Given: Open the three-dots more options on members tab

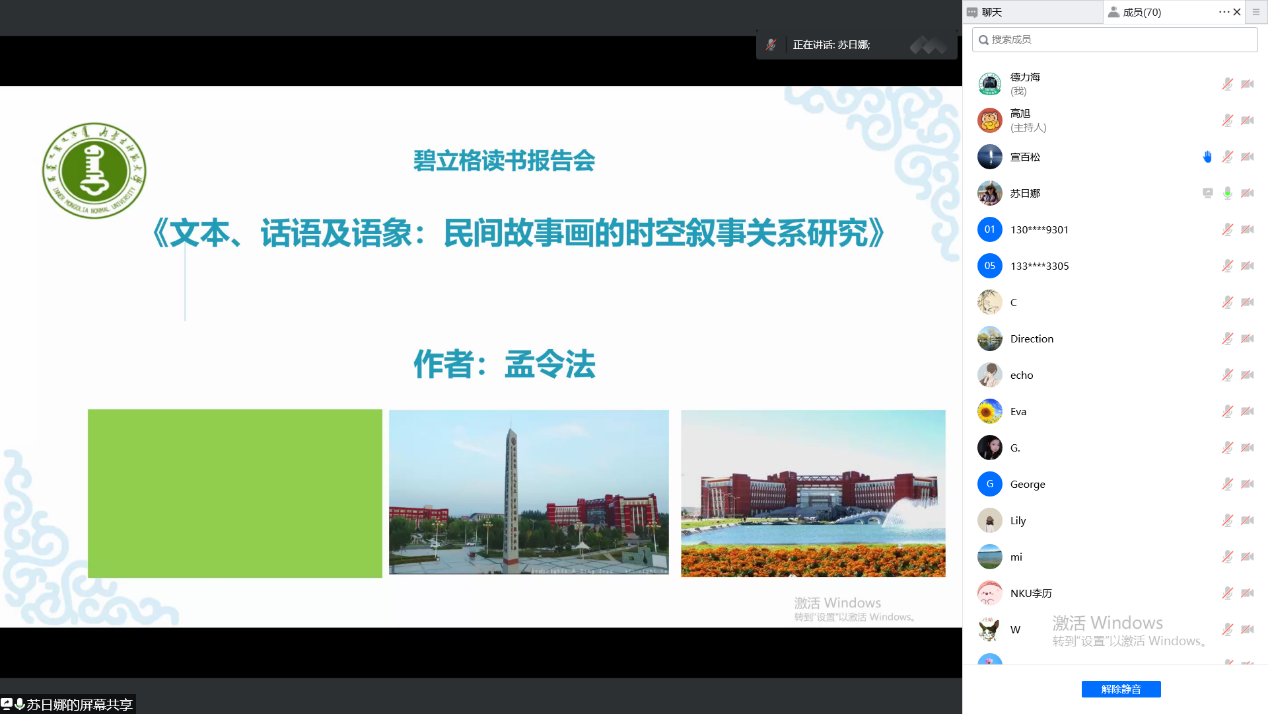Looking at the screenshot, I should pyautogui.click(x=1224, y=12).
